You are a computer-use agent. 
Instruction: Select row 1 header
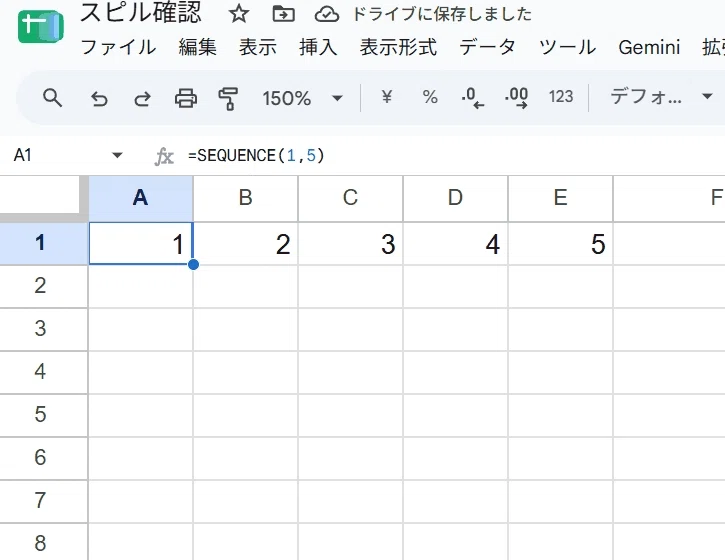(x=43, y=243)
